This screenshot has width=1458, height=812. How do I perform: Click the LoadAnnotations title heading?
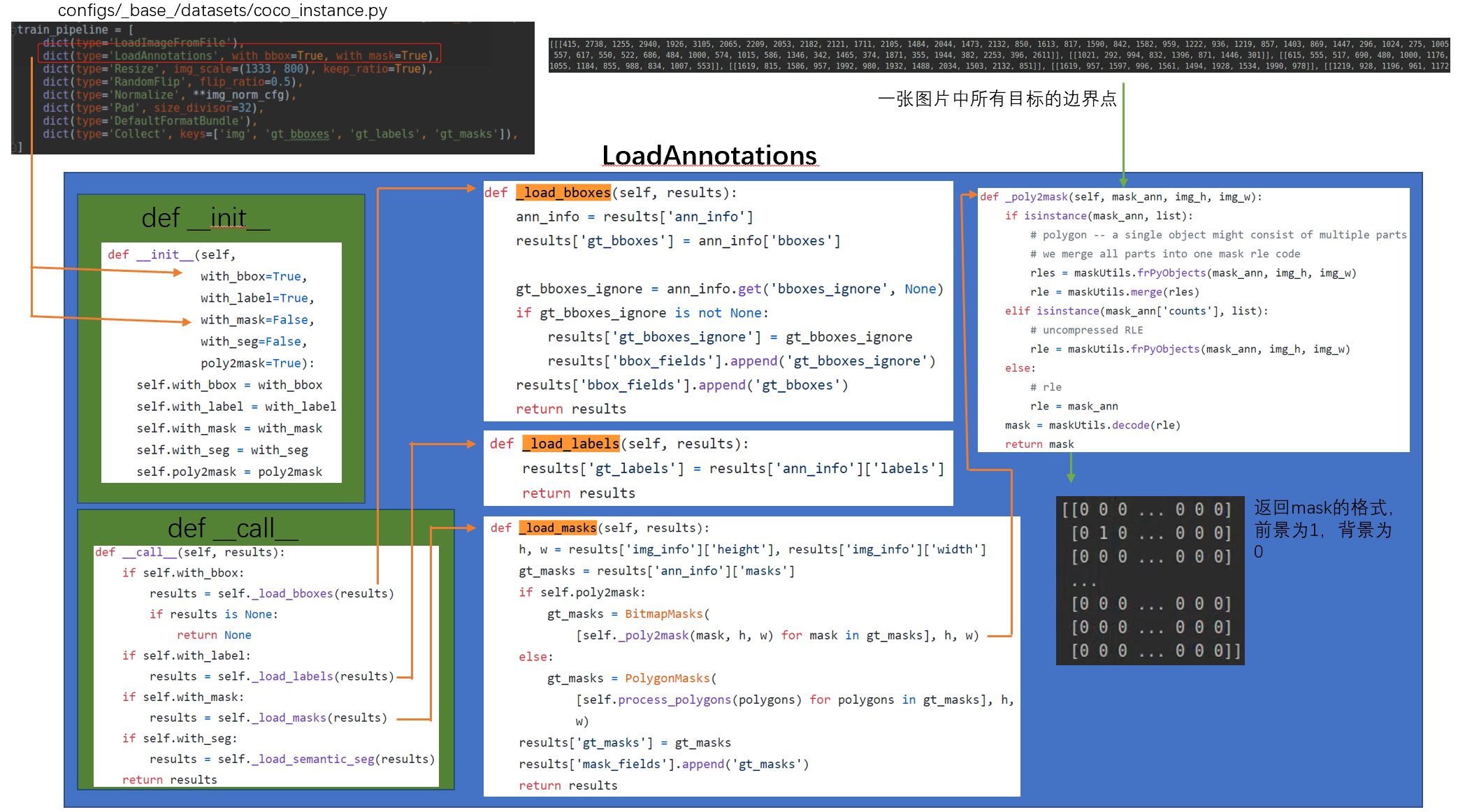pyautogui.click(x=709, y=155)
